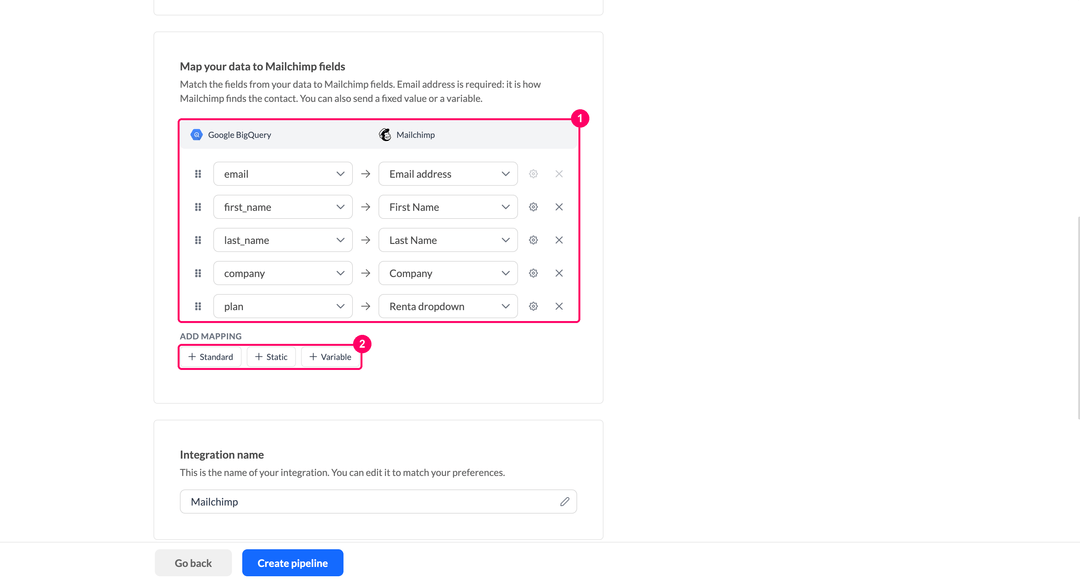Open settings gear for Renta dropdown mapping

click(x=533, y=306)
